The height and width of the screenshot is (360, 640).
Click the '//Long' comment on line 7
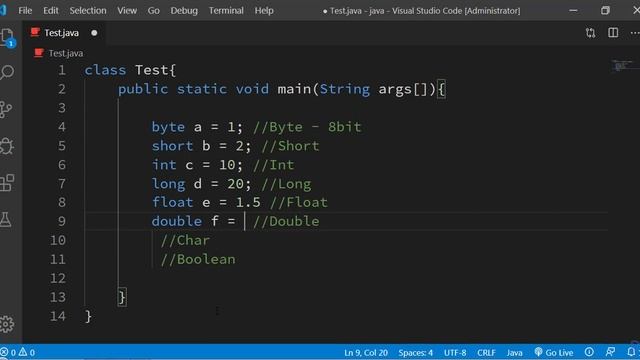[286, 184]
